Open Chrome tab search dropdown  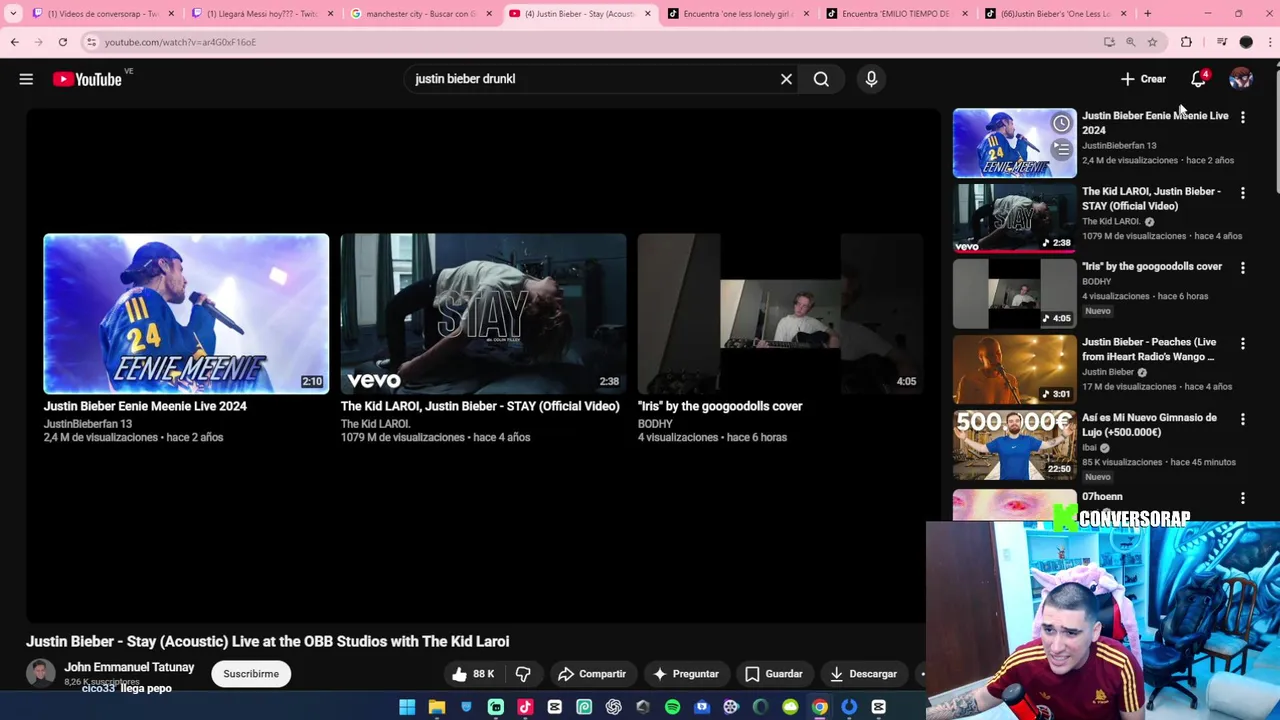click(13, 14)
